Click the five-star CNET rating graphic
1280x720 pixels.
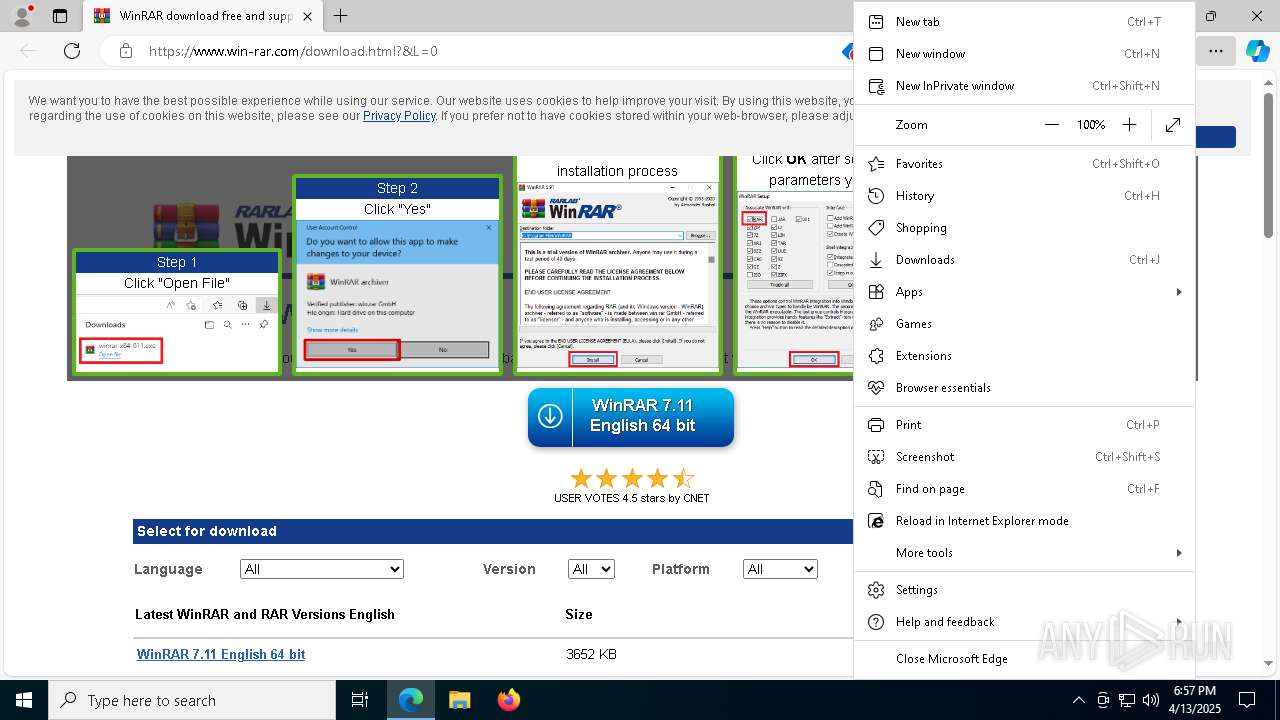631,478
